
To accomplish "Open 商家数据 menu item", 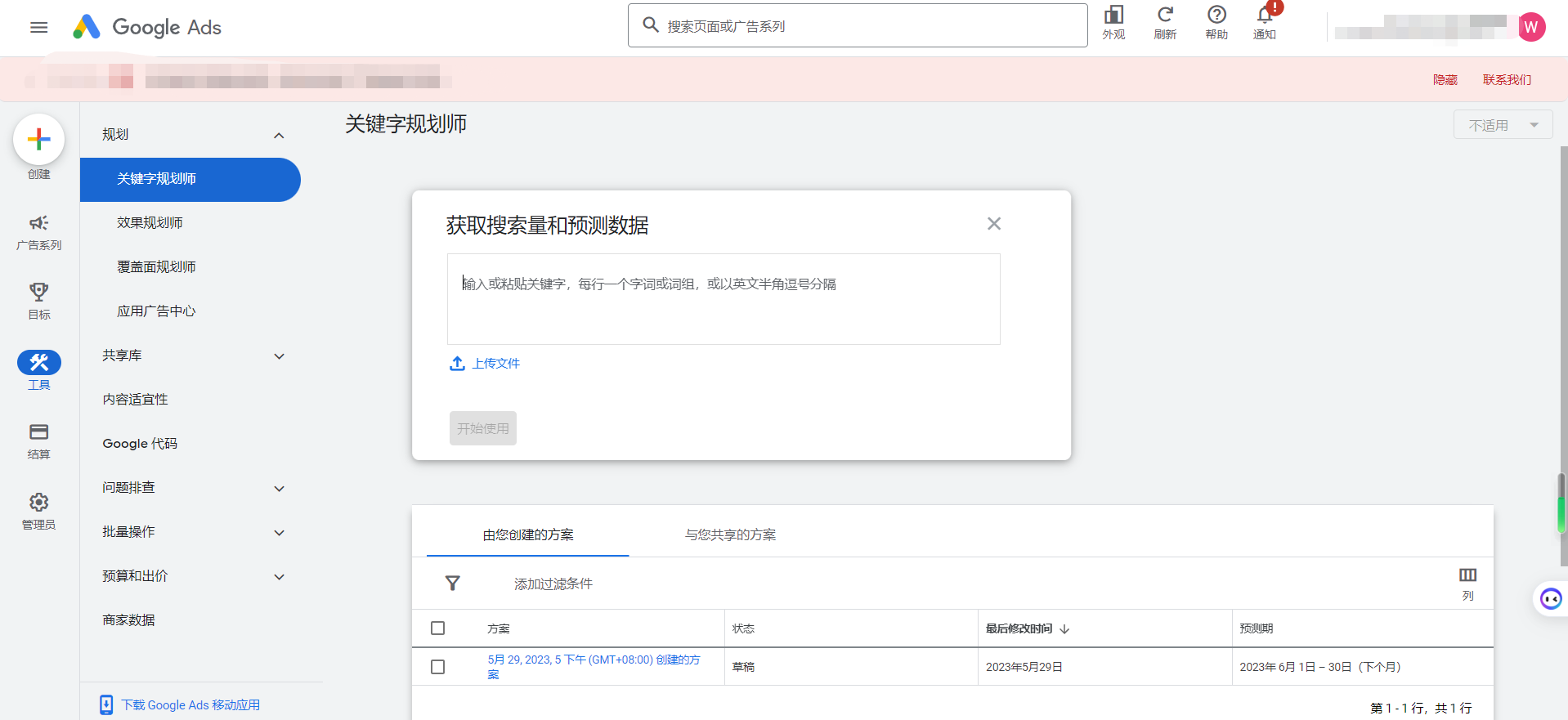I will coord(128,620).
